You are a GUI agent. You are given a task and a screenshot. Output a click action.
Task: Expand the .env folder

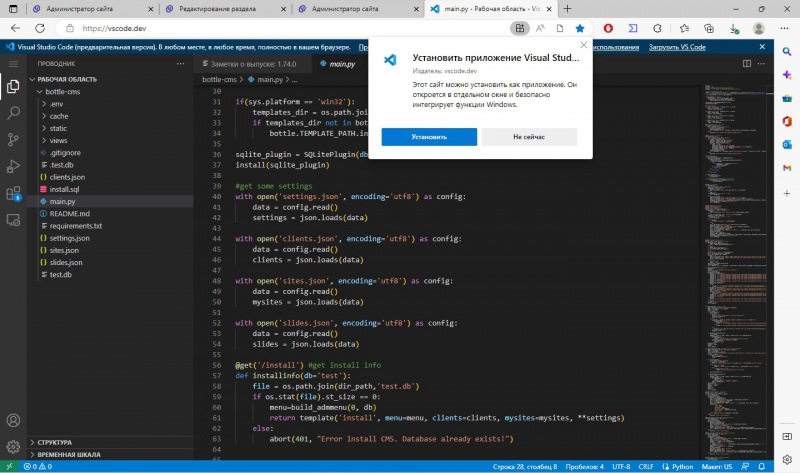[x=57, y=104]
